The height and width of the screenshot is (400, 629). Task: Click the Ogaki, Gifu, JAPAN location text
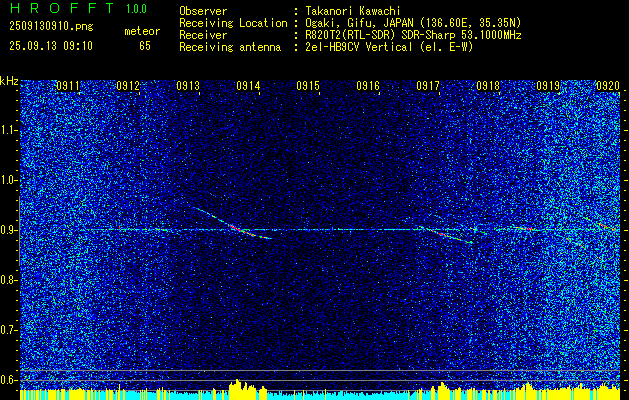coord(413,23)
